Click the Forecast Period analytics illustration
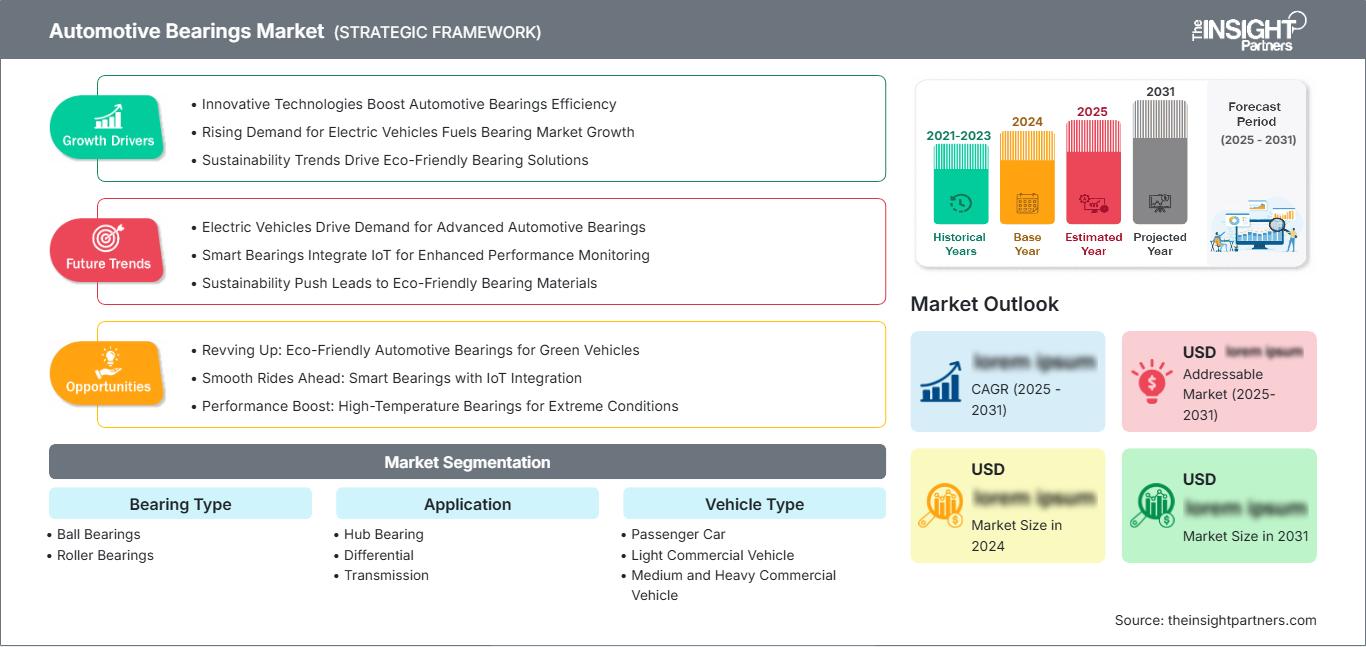Screen dimensions: 1366x647 1254,227
